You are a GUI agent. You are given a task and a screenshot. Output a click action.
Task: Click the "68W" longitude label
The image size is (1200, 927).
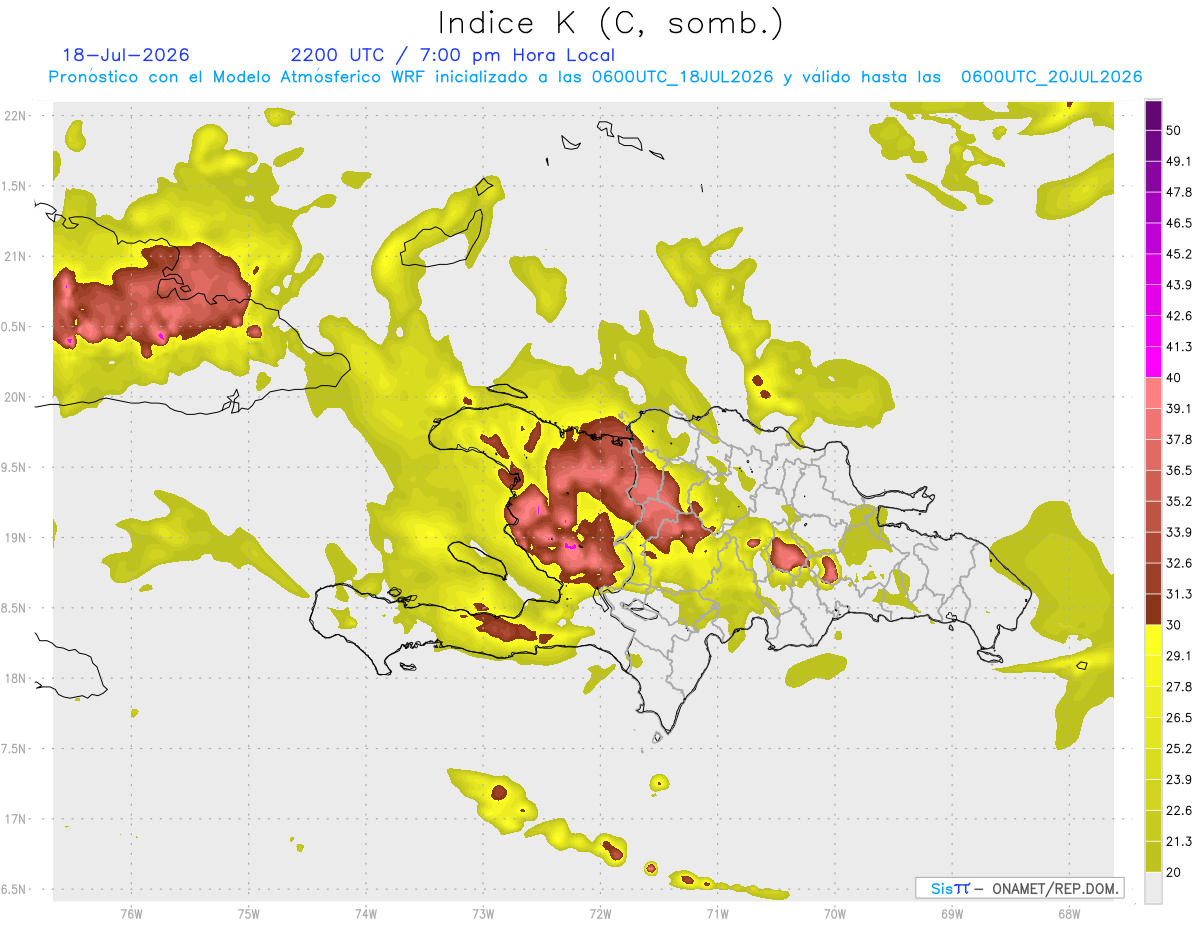(x=1068, y=913)
